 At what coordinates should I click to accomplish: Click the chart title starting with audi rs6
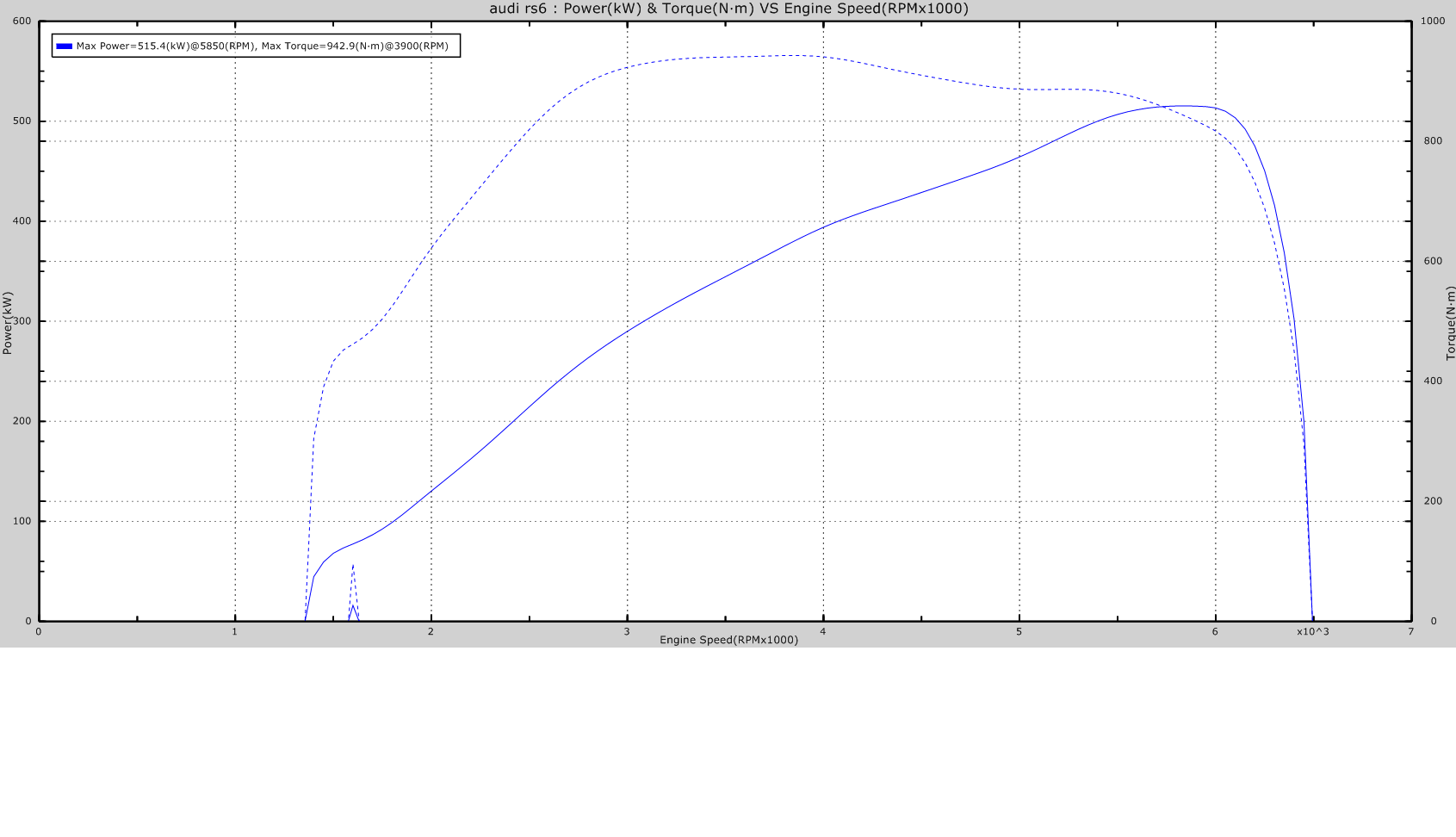(728, 9)
